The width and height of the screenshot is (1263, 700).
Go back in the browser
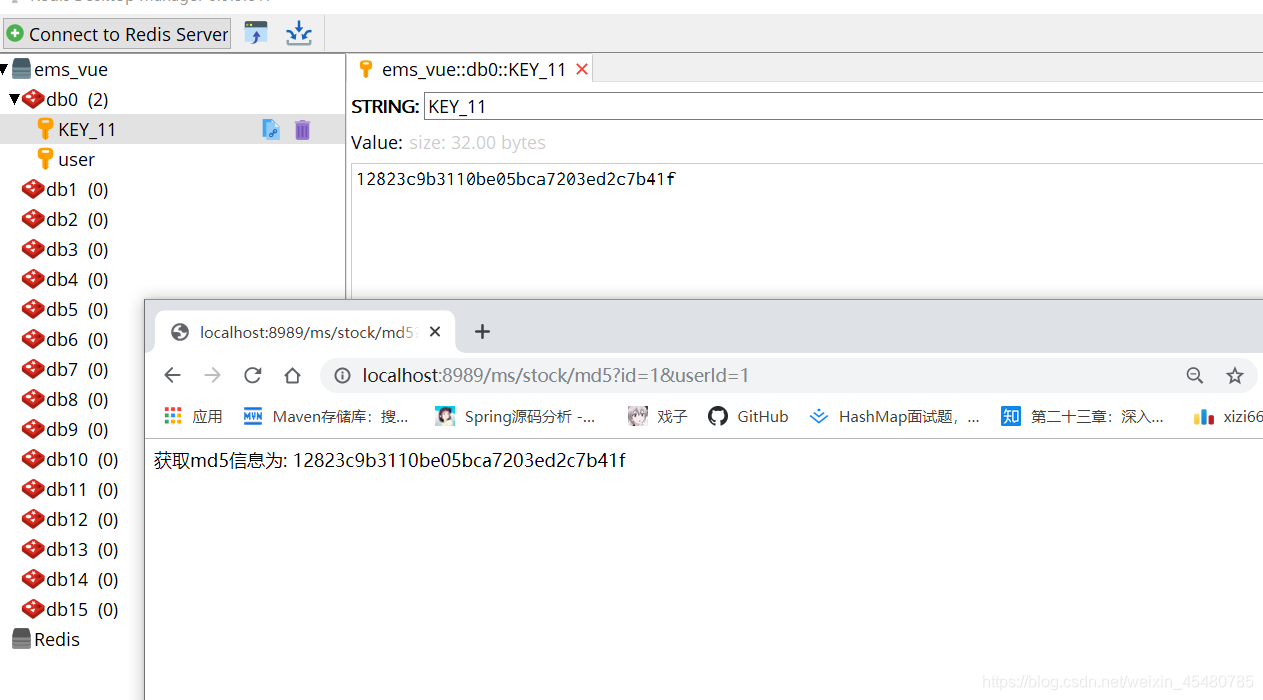[172, 375]
